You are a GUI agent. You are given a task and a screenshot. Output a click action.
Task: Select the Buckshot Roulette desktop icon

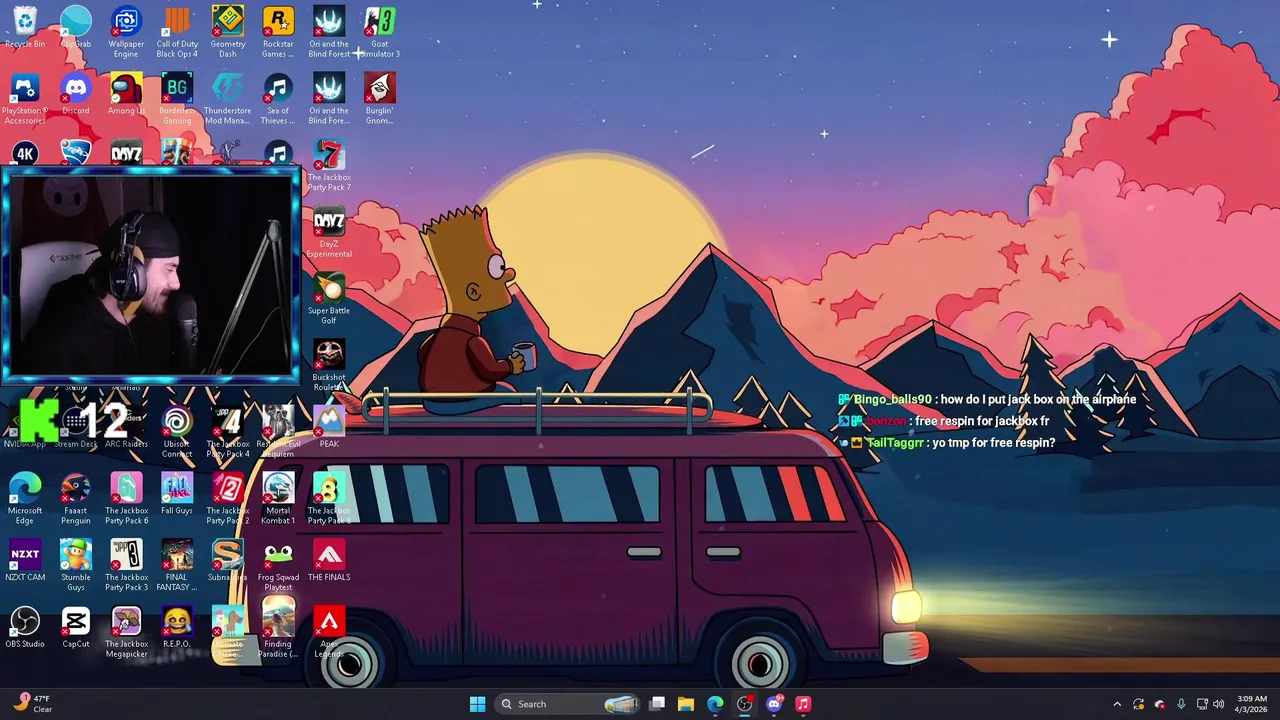tap(329, 366)
